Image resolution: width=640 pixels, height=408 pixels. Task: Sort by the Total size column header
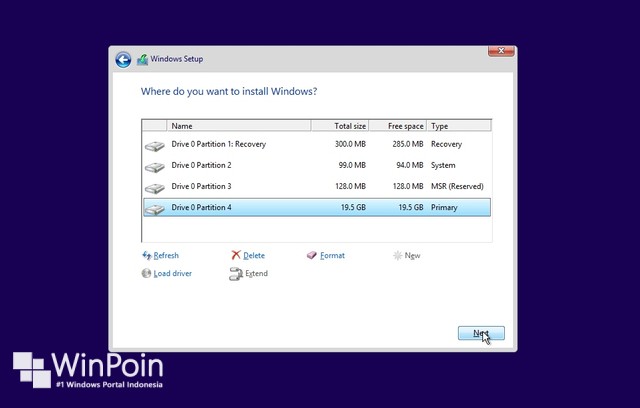340,126
